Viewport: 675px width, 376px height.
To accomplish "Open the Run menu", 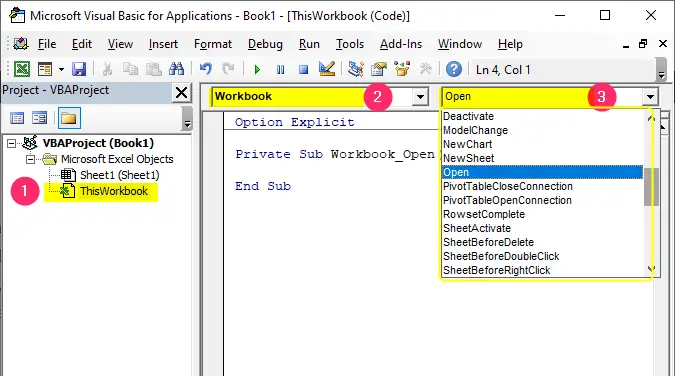I will 309,44.
